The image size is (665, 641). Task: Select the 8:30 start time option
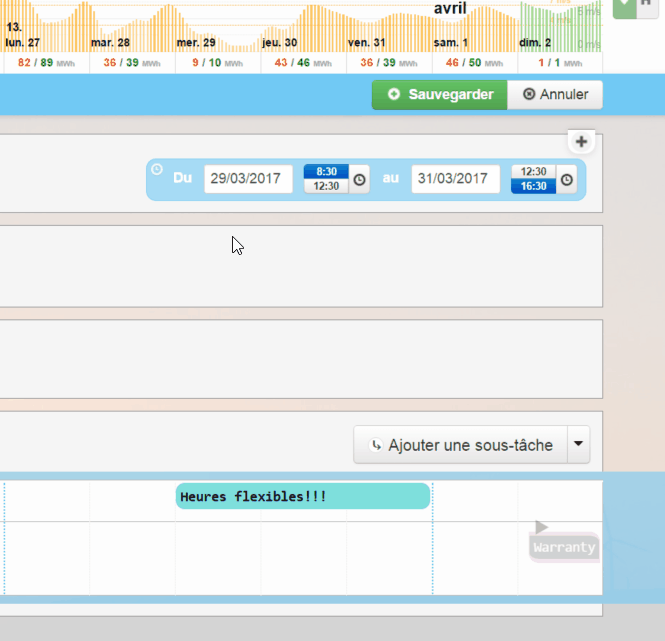tap(326, 172)
